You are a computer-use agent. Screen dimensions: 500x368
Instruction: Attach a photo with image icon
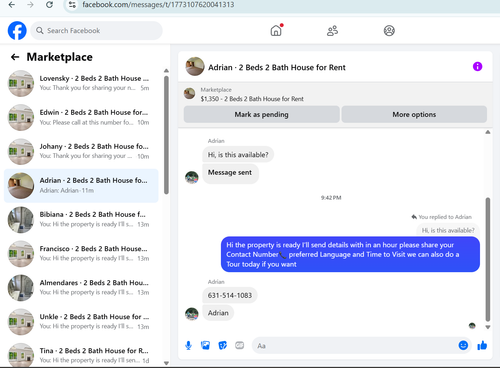(x=205, y=346)
